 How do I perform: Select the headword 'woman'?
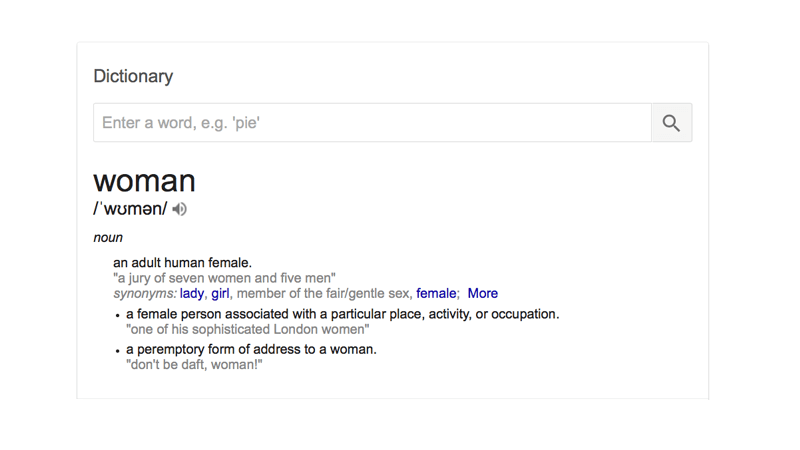pyautogui.click(x=144, y=181)
